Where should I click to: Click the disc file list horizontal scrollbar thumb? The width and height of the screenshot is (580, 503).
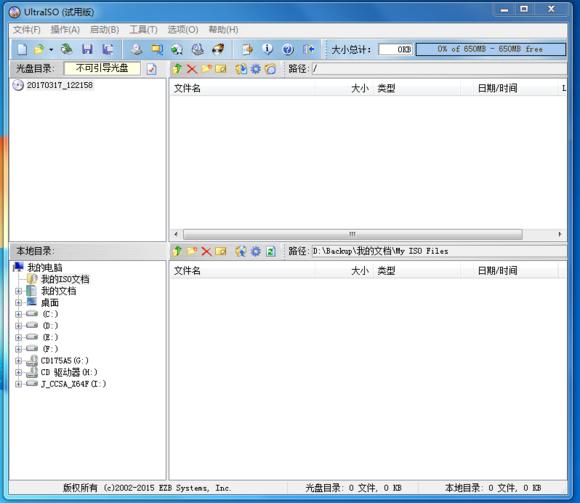pos(353,234)
